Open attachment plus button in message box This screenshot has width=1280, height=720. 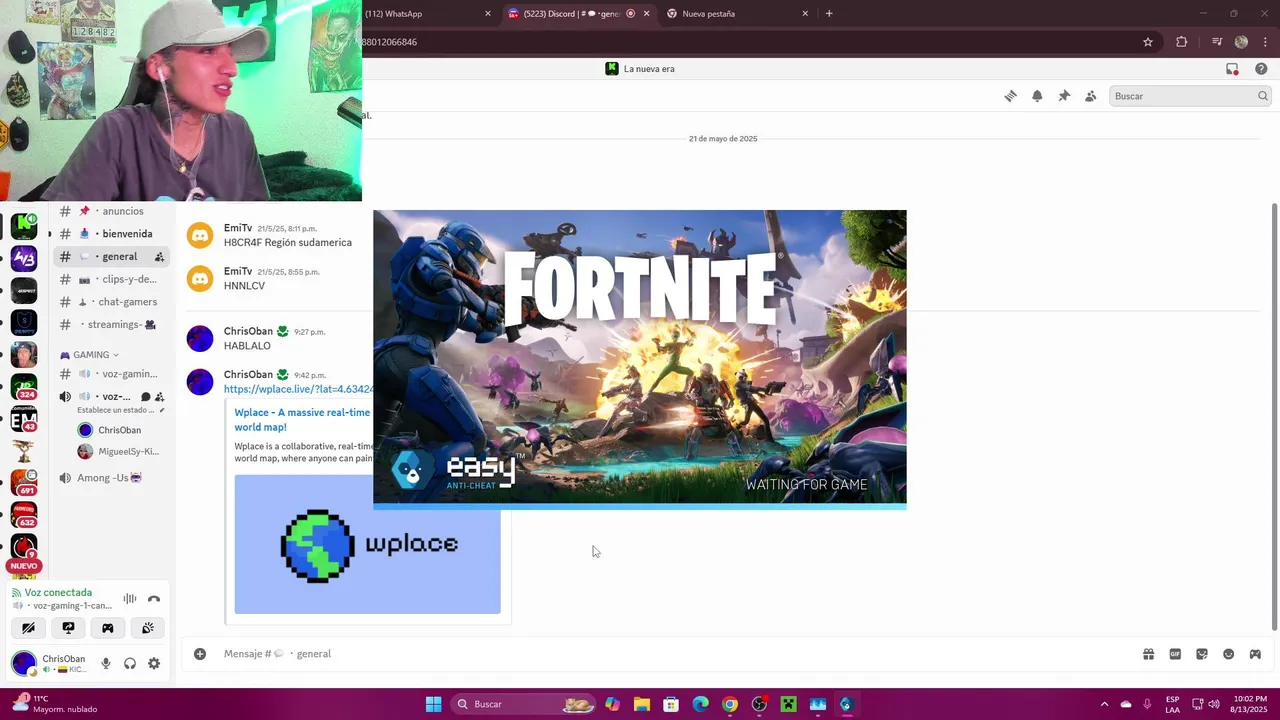pyautogui.click(x=200, y=654)
